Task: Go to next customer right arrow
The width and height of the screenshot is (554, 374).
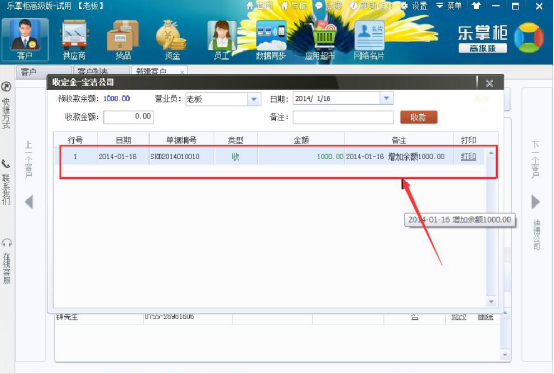Action: click(x=536, y=202)
